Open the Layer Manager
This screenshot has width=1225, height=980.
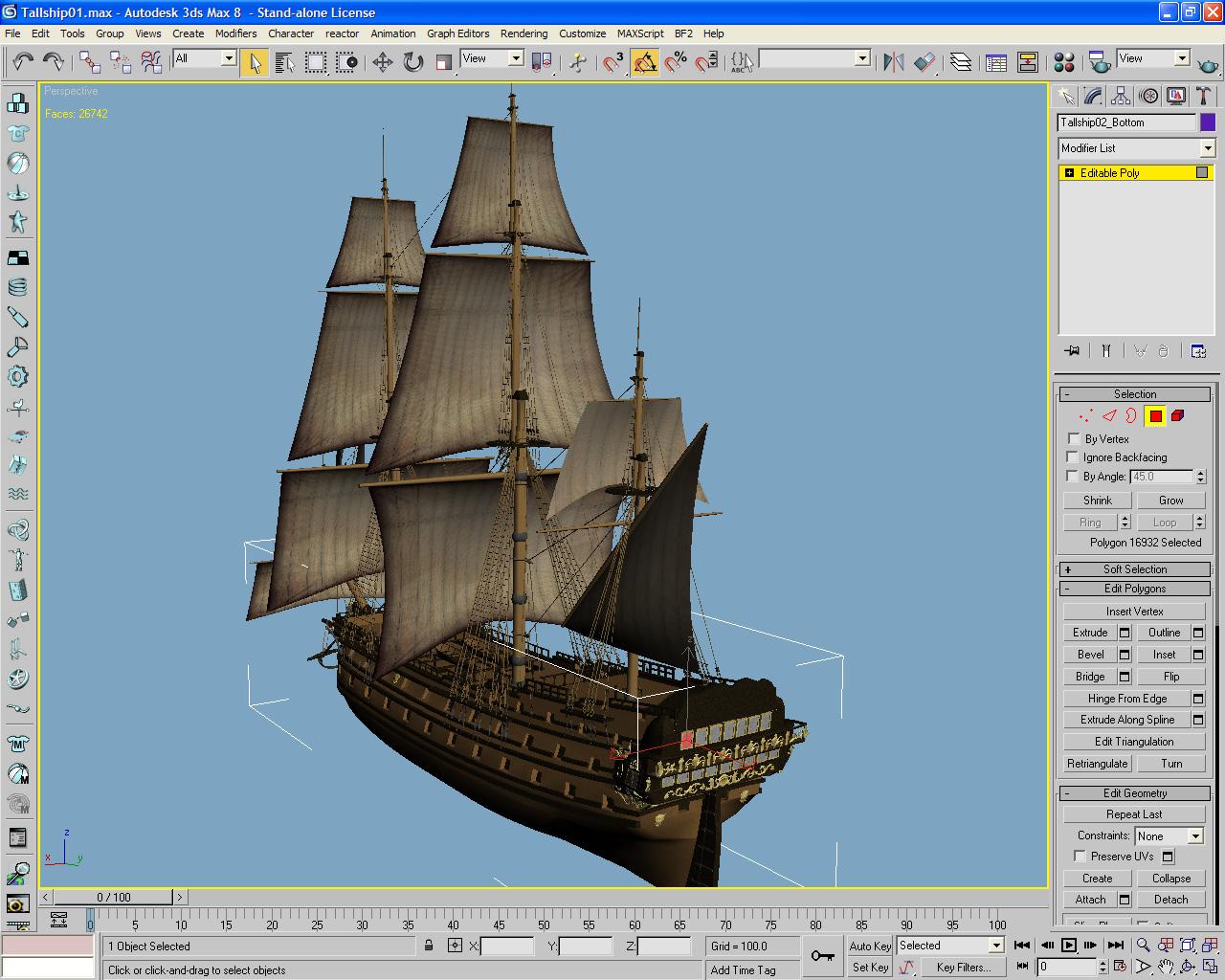click(961, 62)
